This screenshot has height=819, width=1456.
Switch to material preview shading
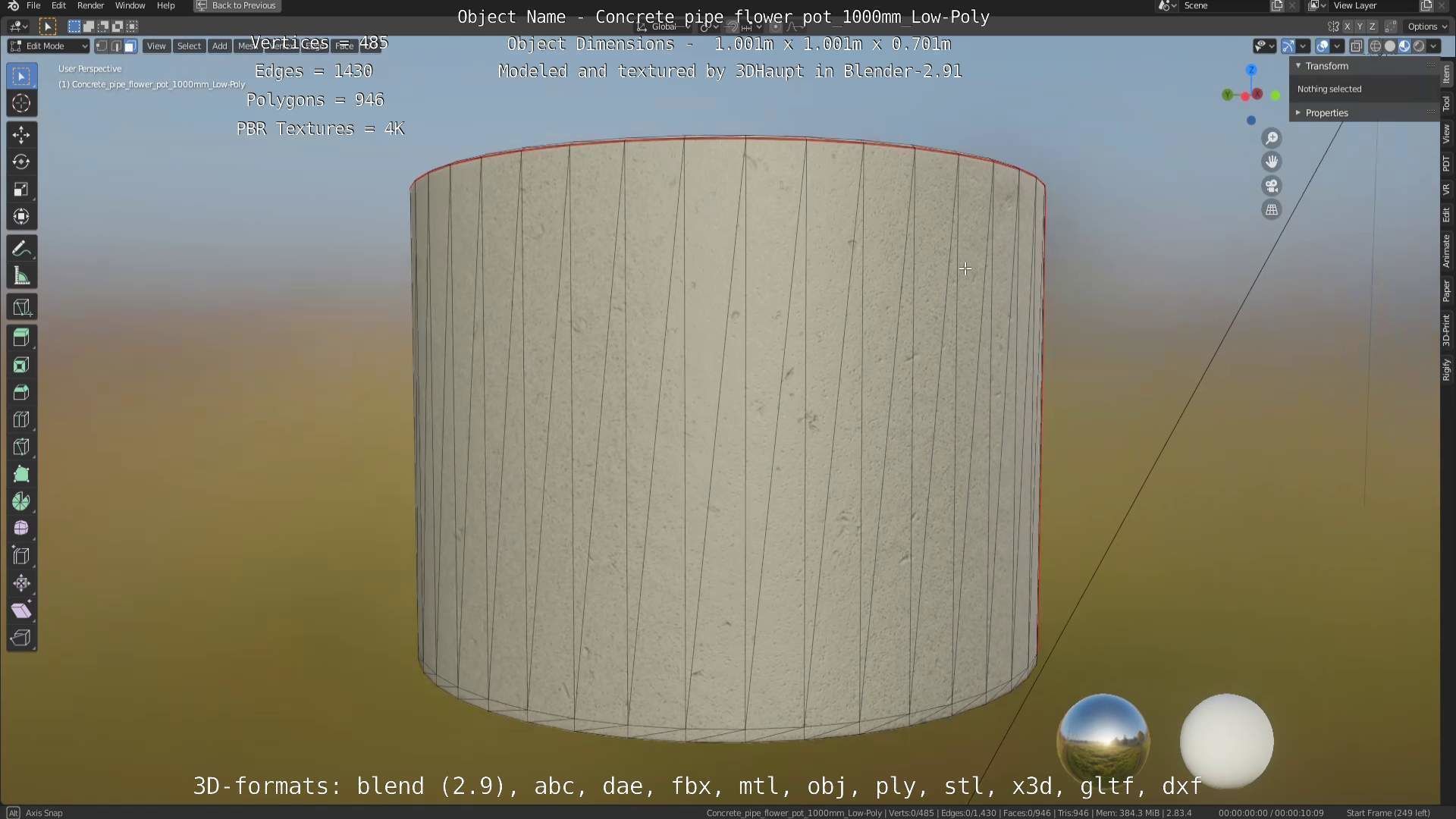click(1404, 46)
